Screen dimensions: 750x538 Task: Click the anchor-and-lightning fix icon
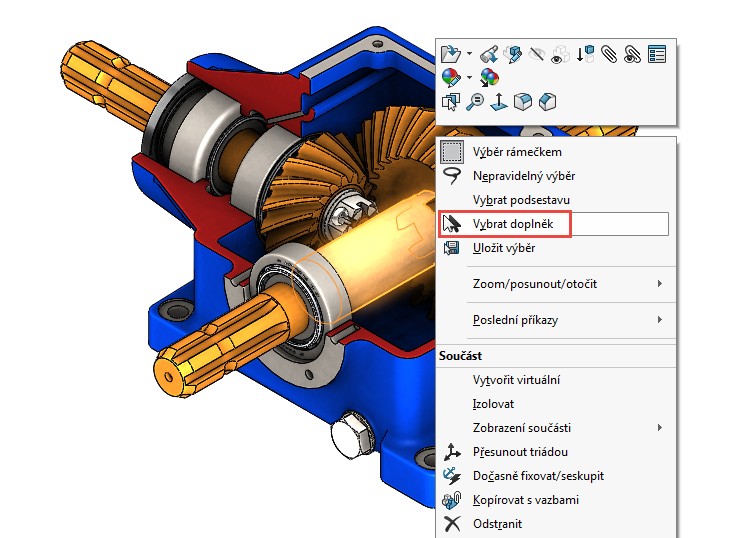pyautogui.click(x=452, y=476)
